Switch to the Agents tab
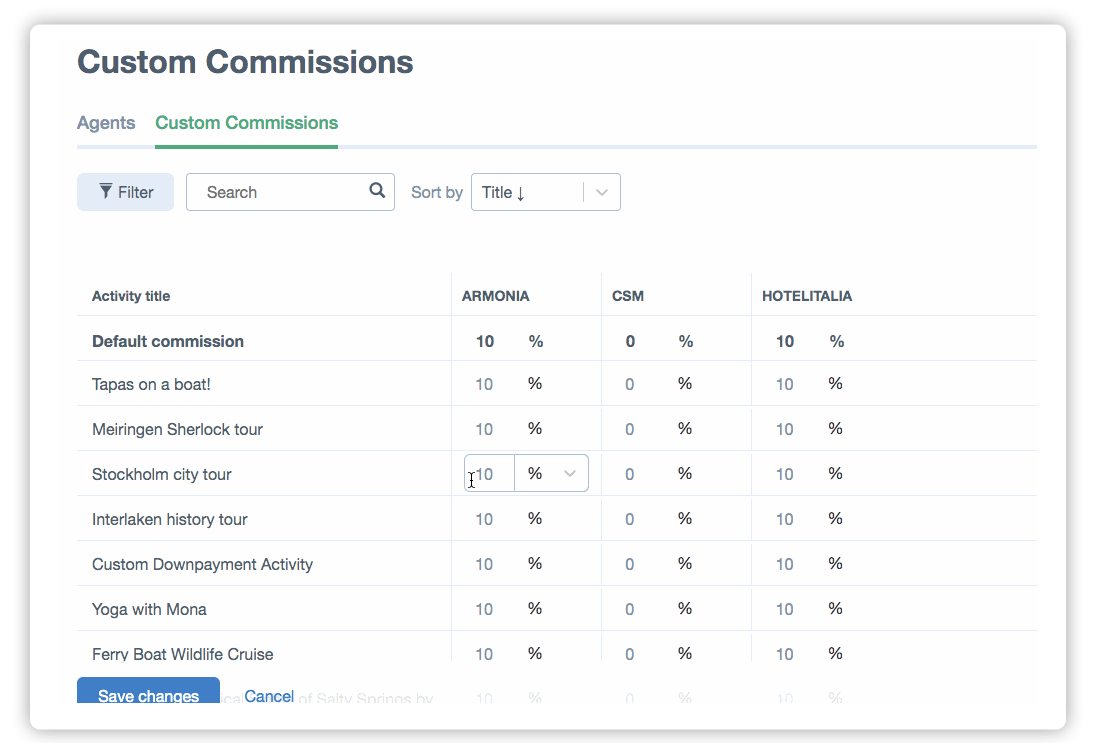The image size is (1096, 743). (106, 123)
